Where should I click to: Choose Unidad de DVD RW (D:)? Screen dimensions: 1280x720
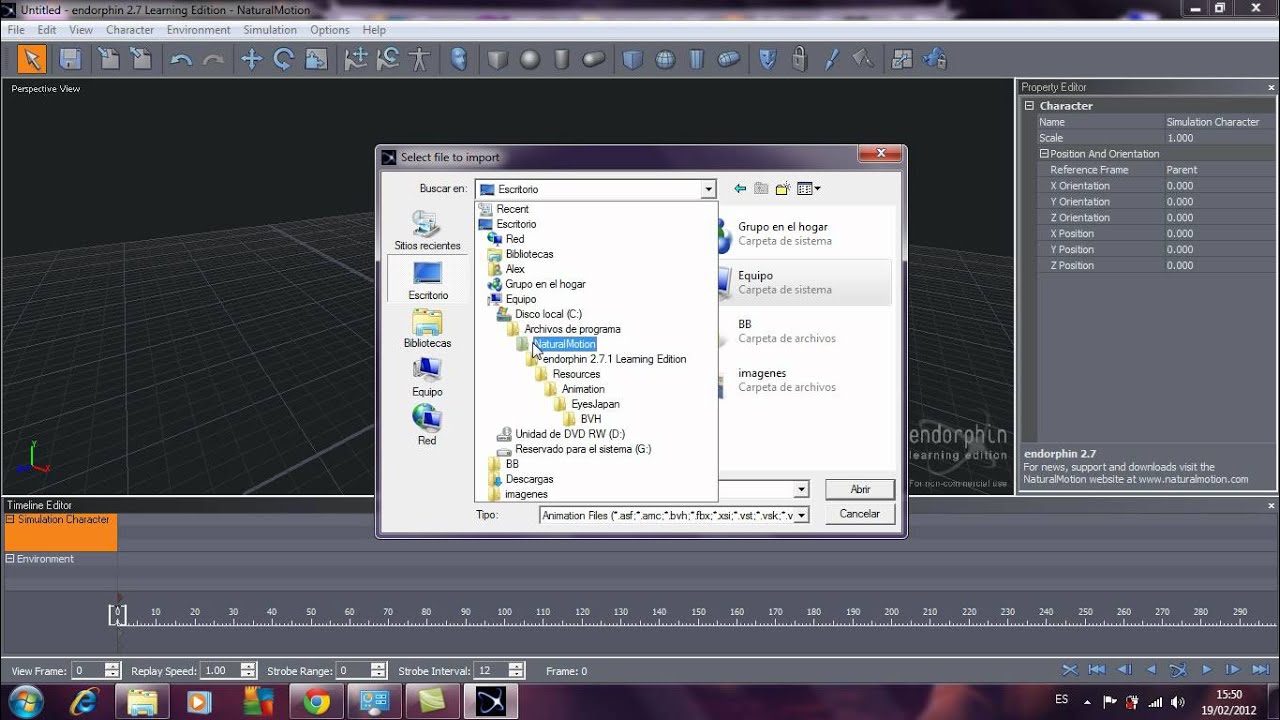click(x=570, y=434)
